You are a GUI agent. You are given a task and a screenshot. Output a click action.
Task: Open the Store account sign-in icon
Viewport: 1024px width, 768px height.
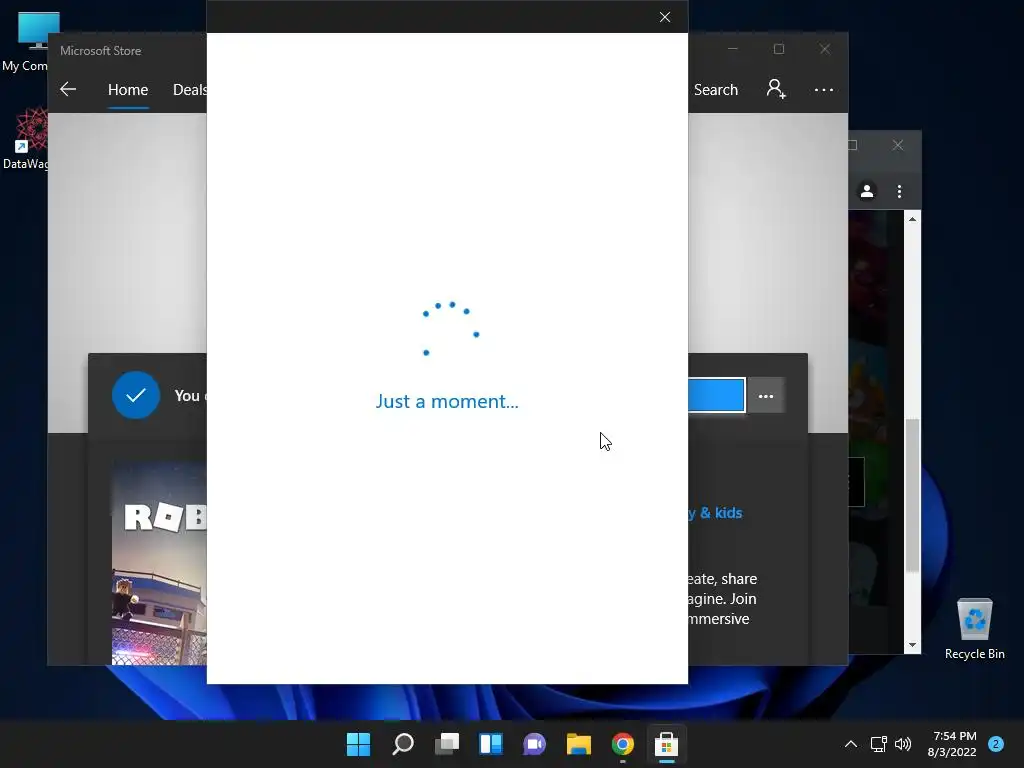click(x=776, y=89)
